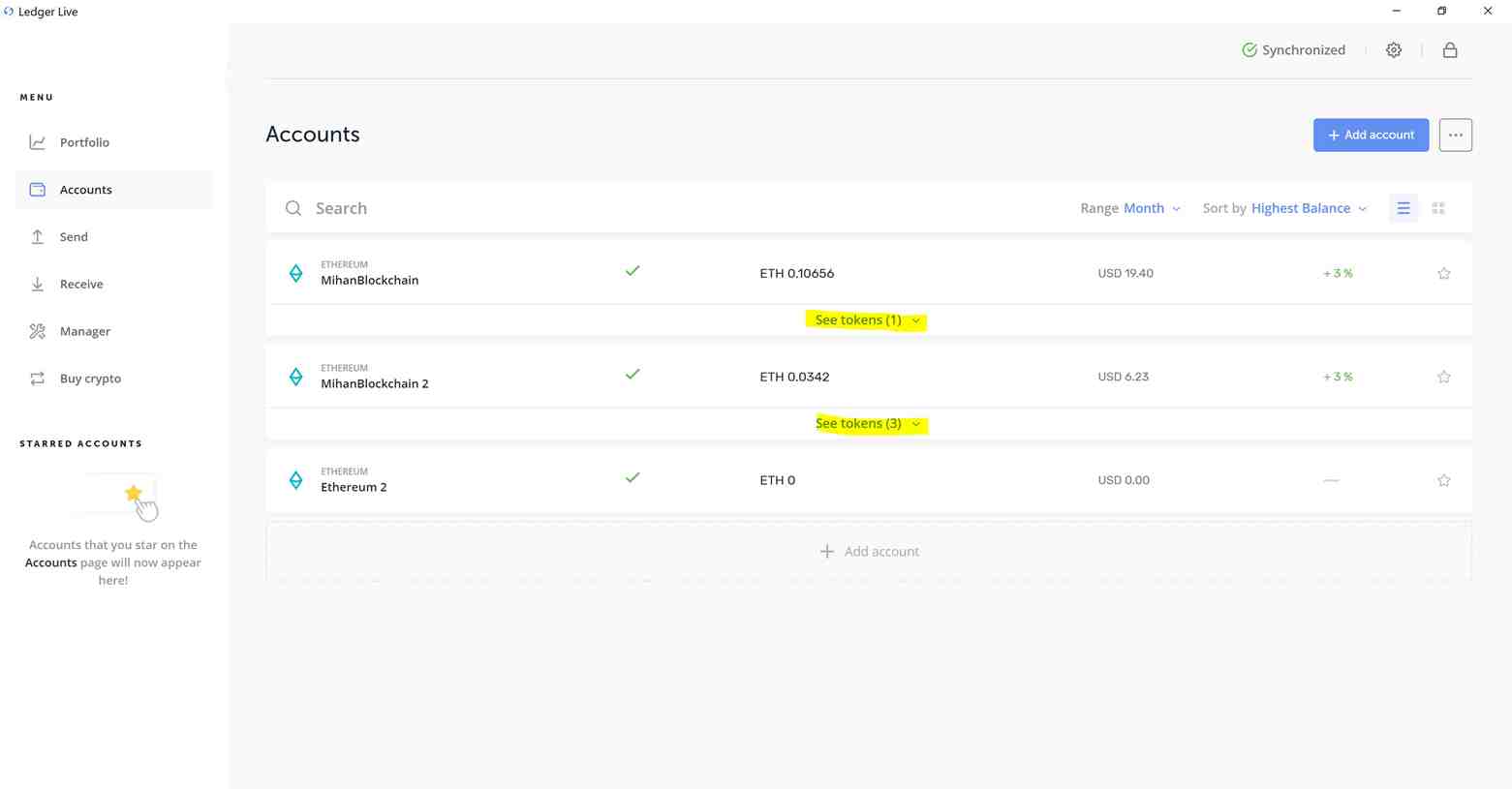This screenshot has width=1512, height=789.
Task: Click ETH 0 balance
Action: click(777, 480)
